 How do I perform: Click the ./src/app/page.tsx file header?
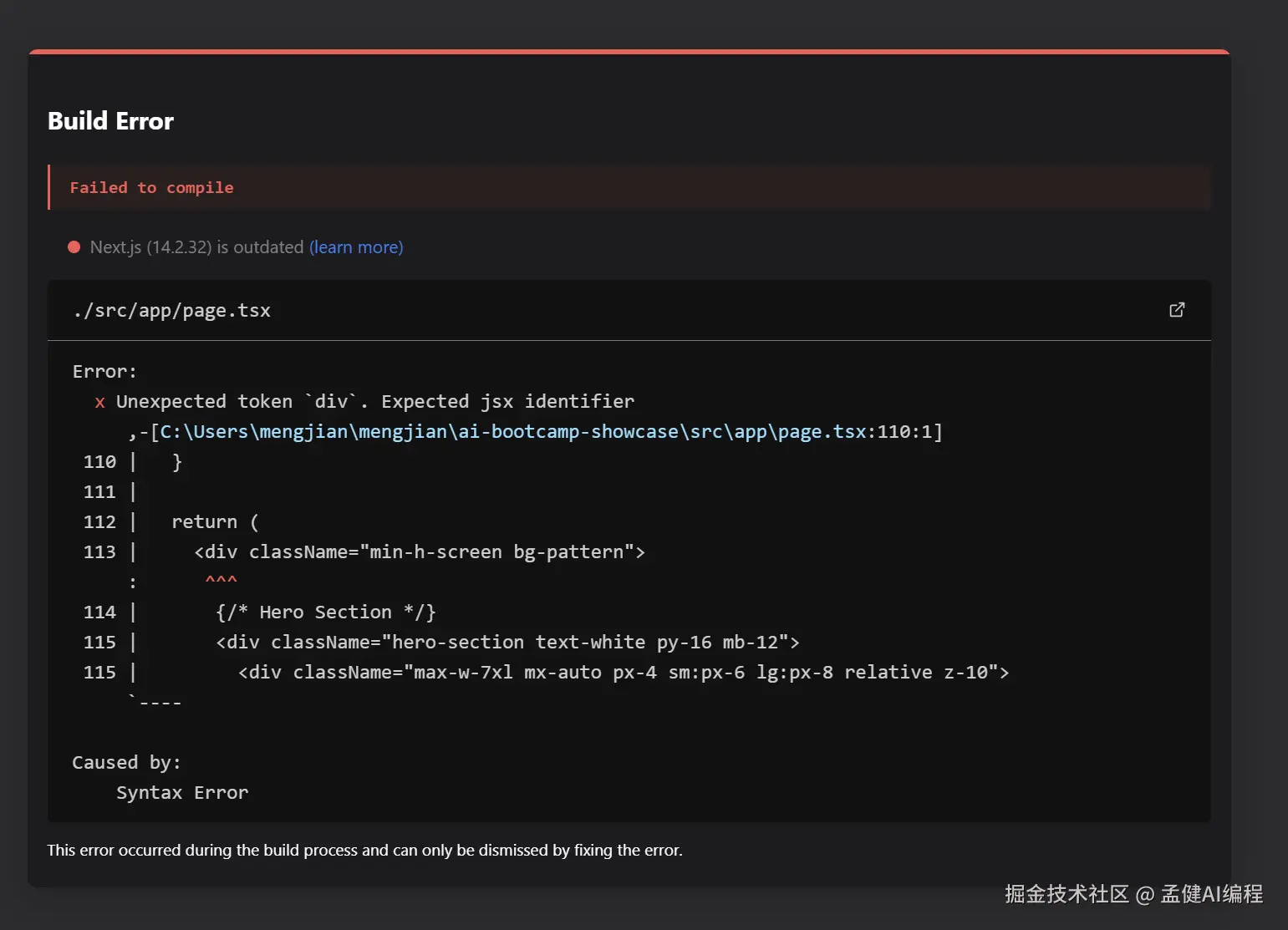coord(172,311)
